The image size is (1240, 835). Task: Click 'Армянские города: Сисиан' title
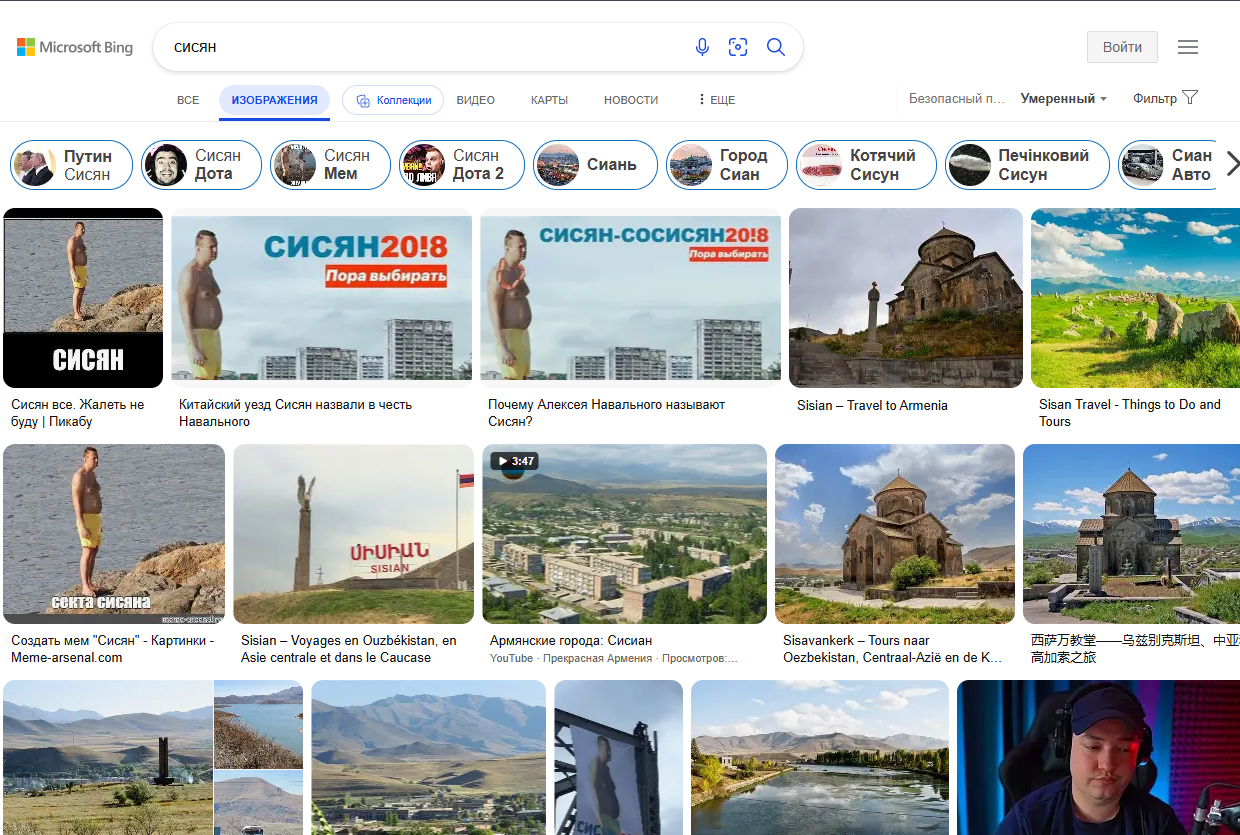tap(571, 640)
